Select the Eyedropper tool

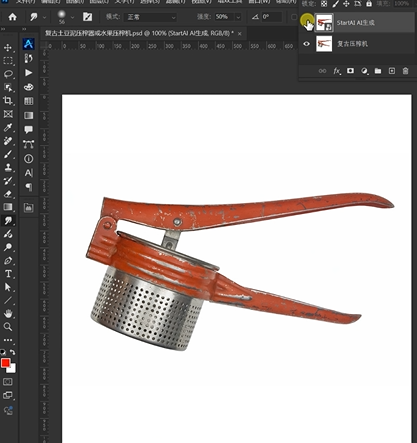[x=8, y=127]
